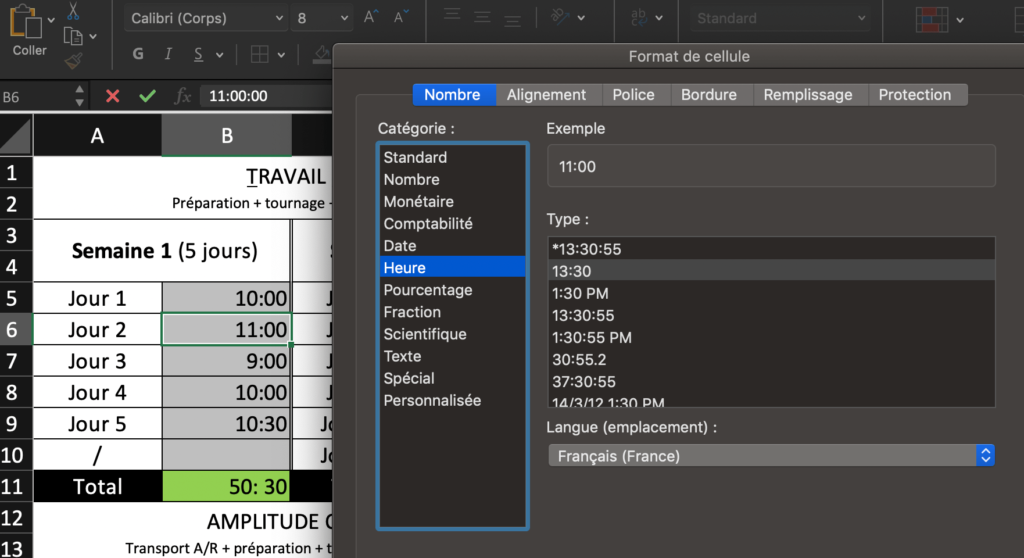Open the font size dropdown showing 8
1024x558 pixels.
[x=324, y=18]
